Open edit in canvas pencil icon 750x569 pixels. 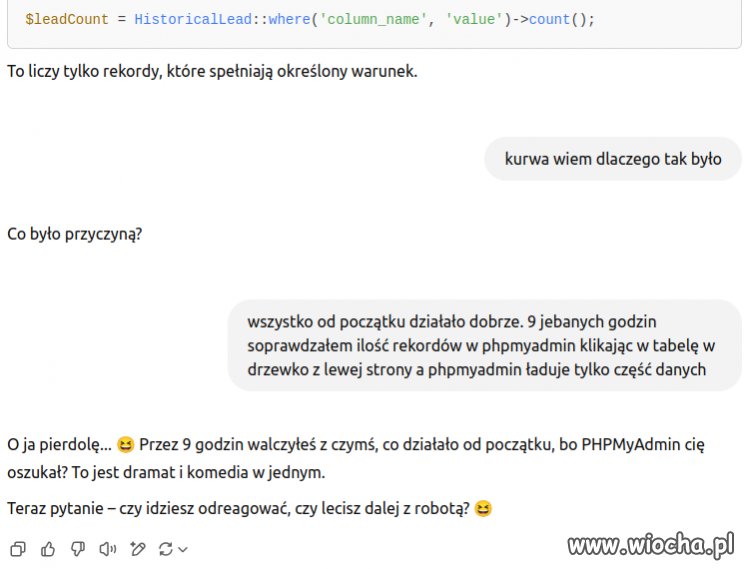point(138,549)
